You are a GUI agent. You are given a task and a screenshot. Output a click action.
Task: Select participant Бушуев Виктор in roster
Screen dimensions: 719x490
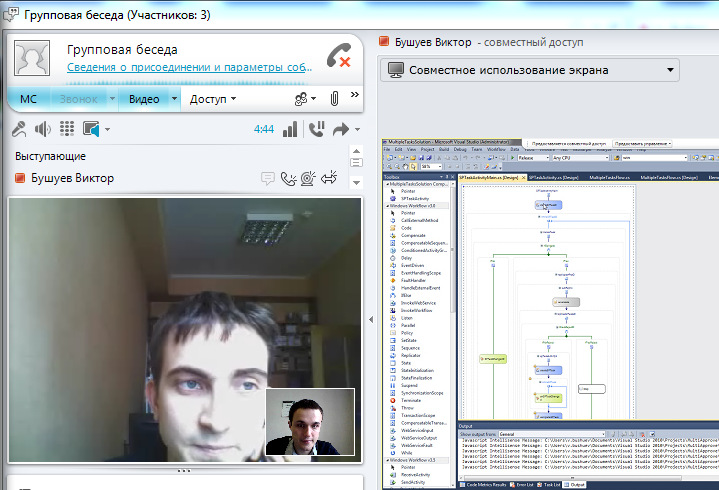click(x=72, y=178)
